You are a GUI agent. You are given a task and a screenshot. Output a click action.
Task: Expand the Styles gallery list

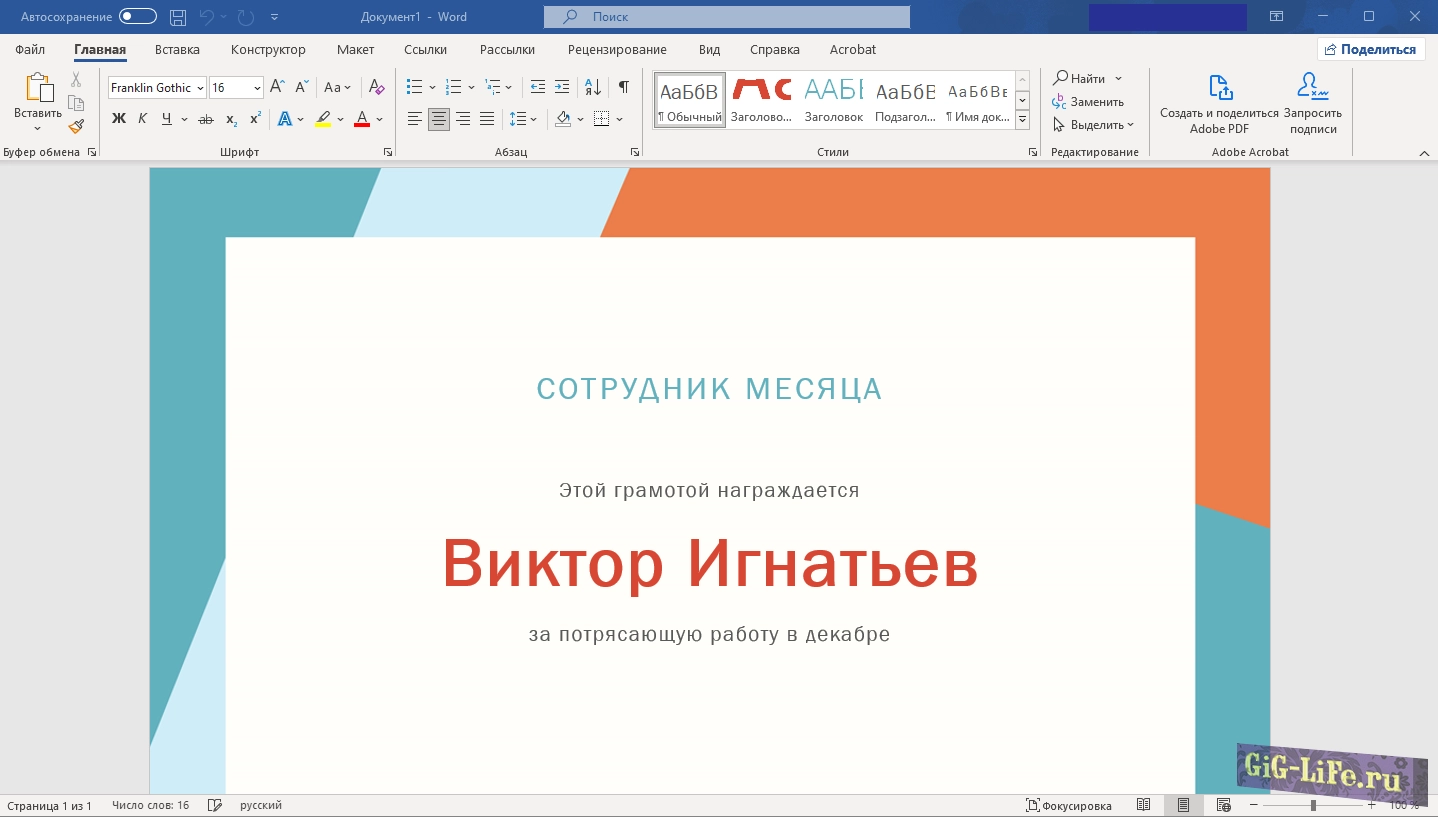(1022, 119)
